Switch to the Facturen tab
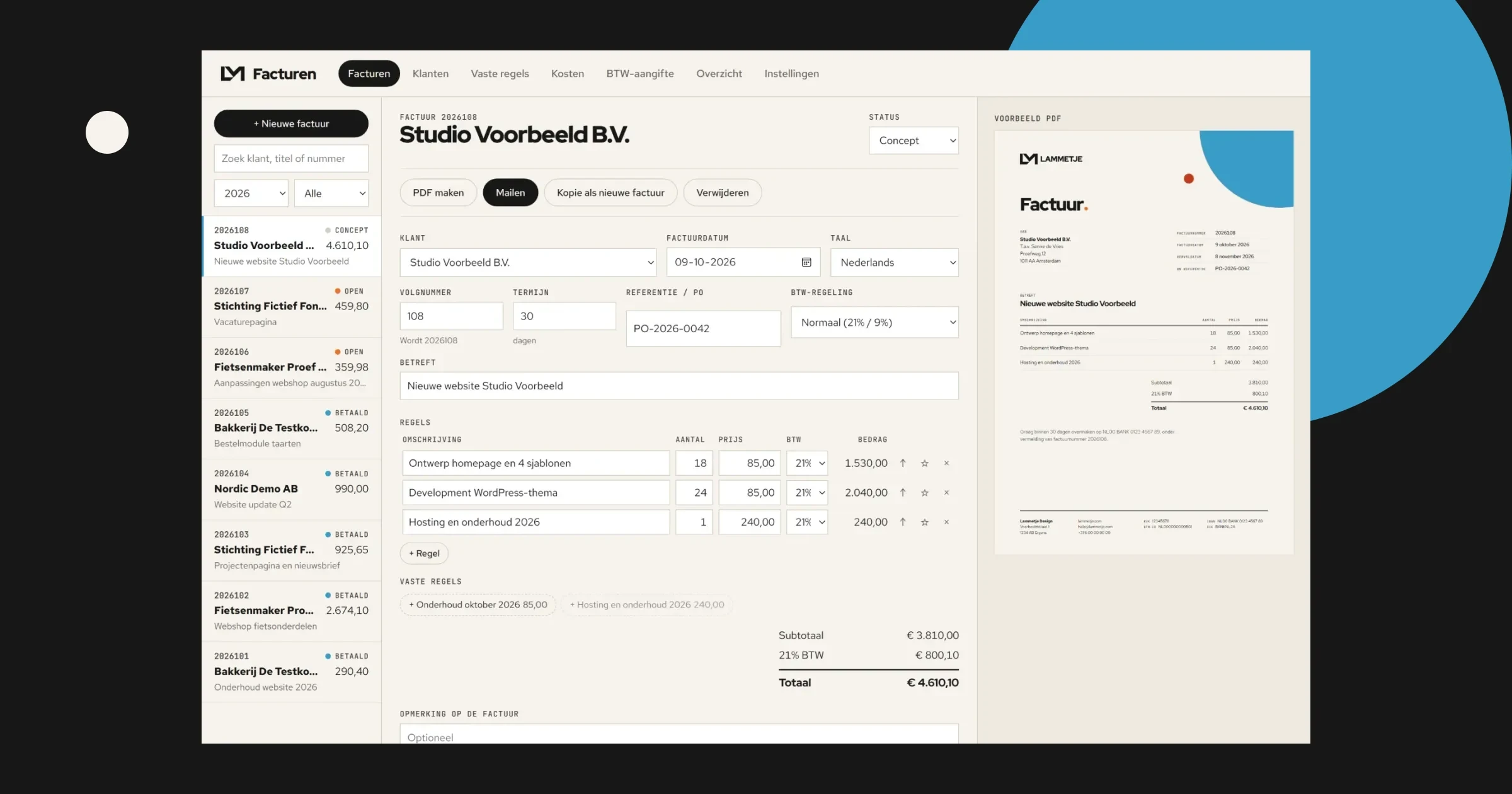1512x794 pixels. 369,74
